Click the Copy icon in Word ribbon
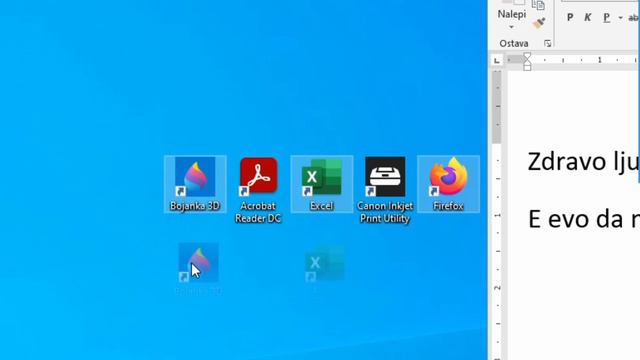Screen dimensions: 640x360 [x=538, y=5]
